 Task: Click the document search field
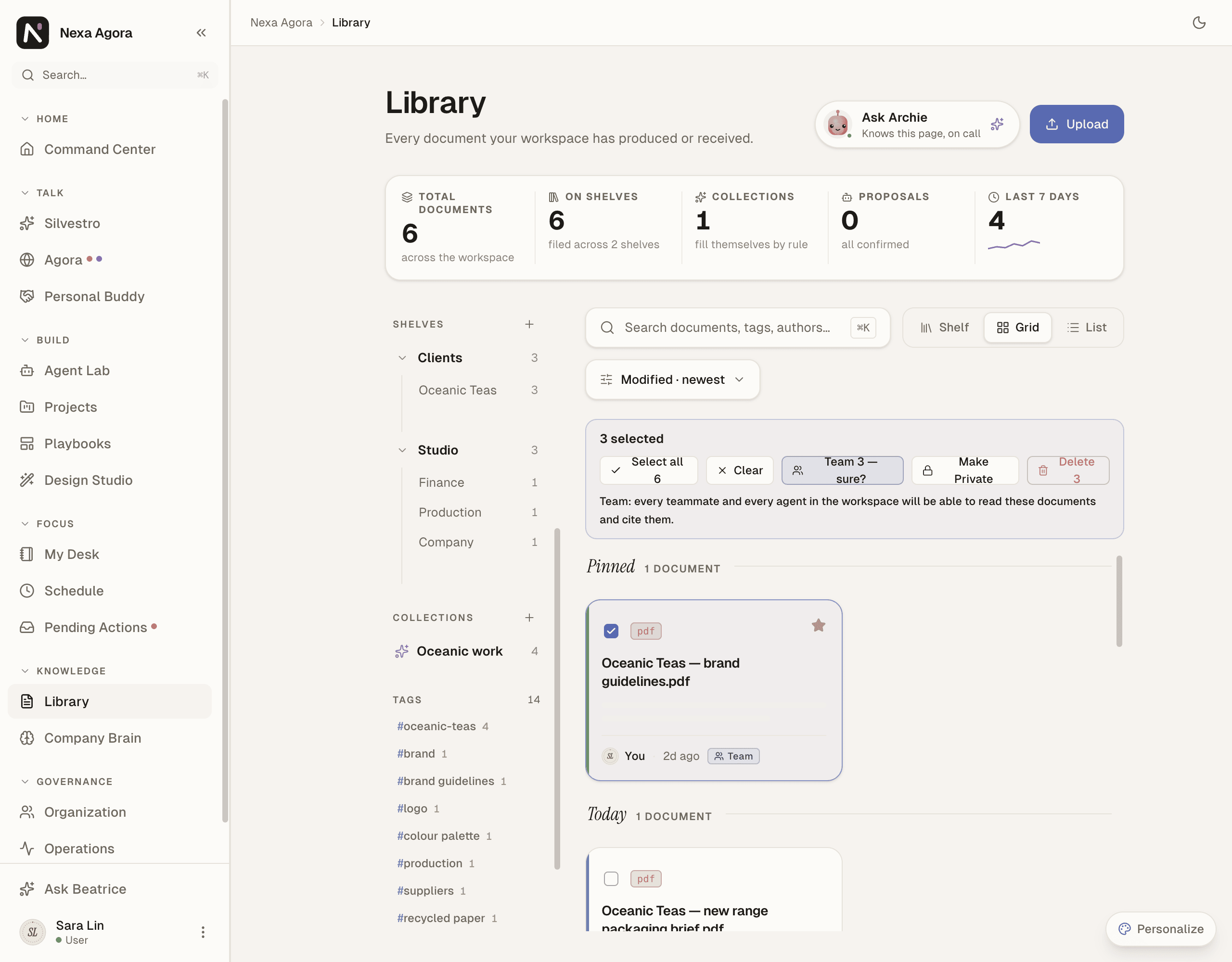point(738,328)
